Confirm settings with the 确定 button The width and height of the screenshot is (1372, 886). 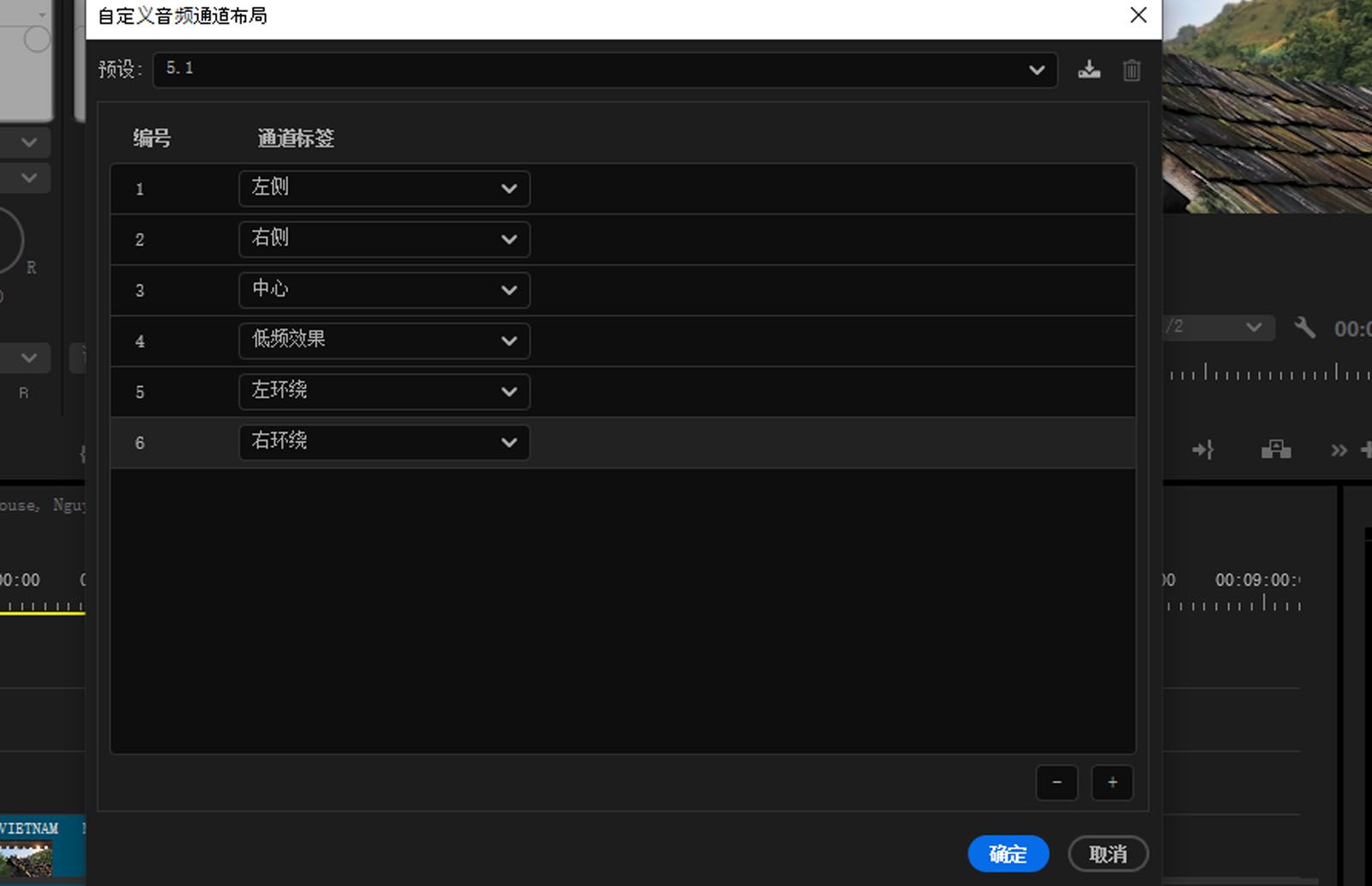point(1008,853)
